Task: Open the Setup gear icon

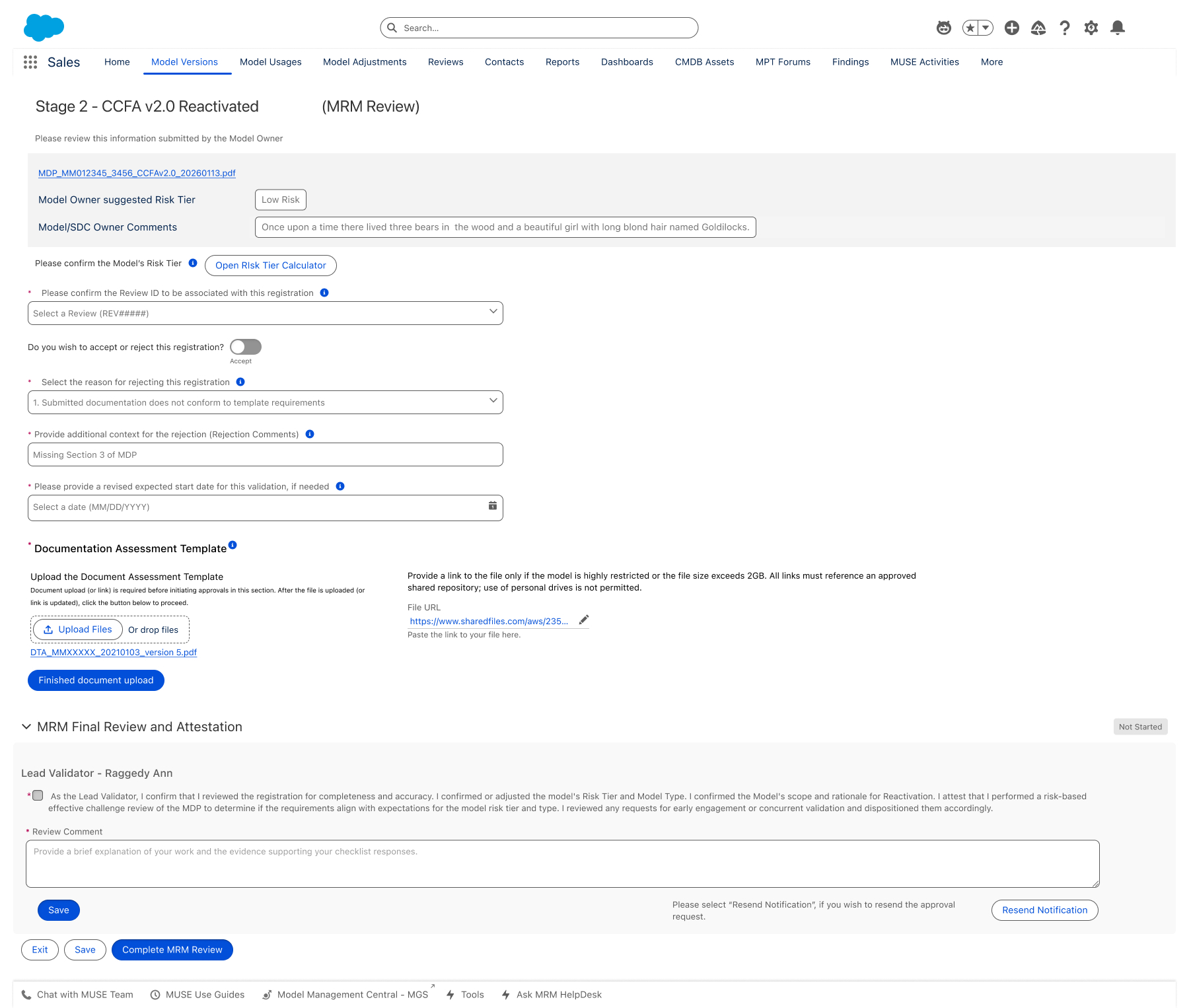Action: coord(1091,28)
